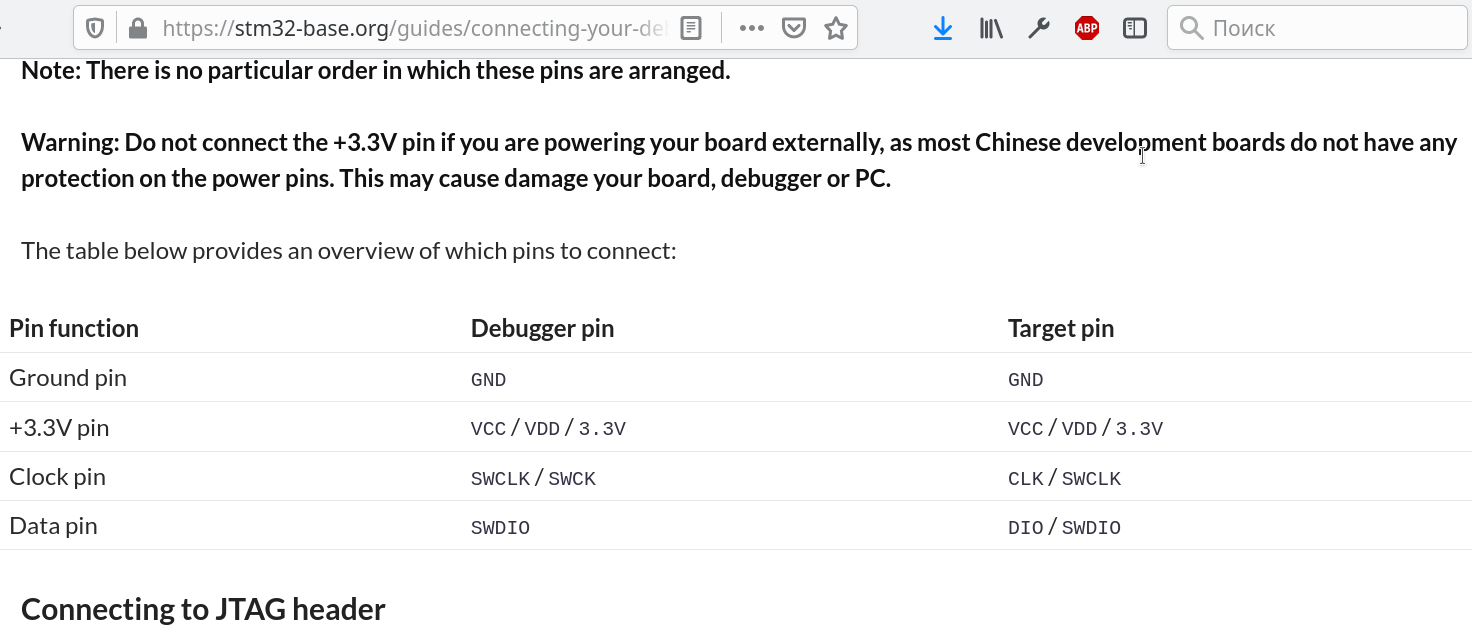Toggle Reader View for this page

690,29
